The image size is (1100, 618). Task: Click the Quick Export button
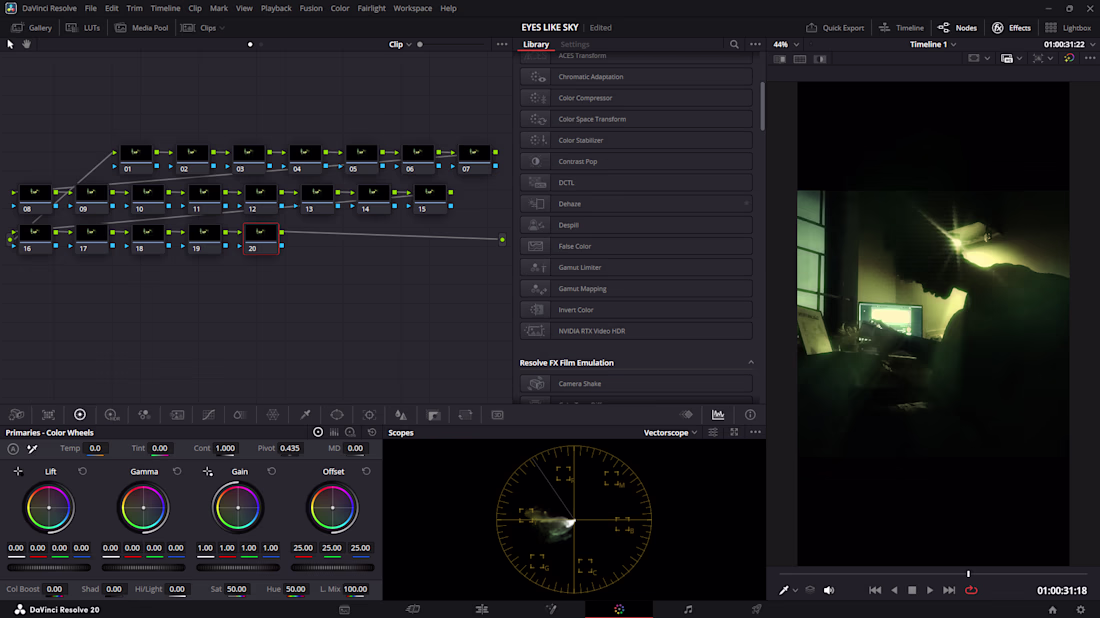coord(835,27)
